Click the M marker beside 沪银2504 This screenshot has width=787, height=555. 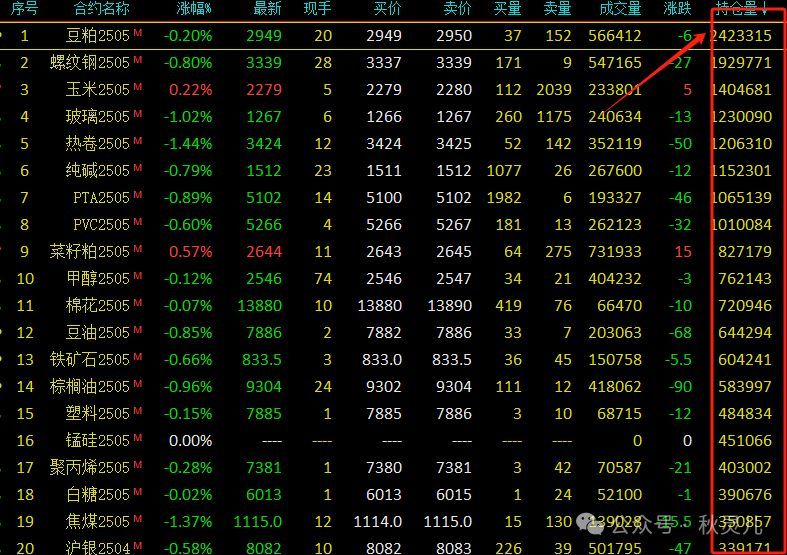(138, 545)
